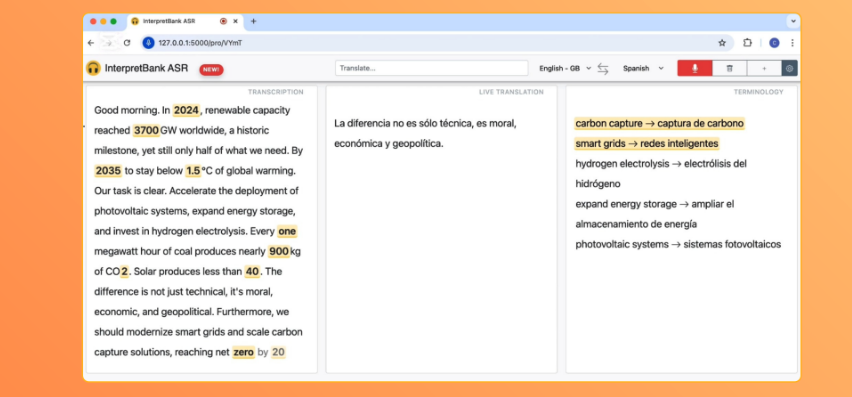Click the highlighted number 40
This screenshot has width=852, height=397.
coord(252,272)
